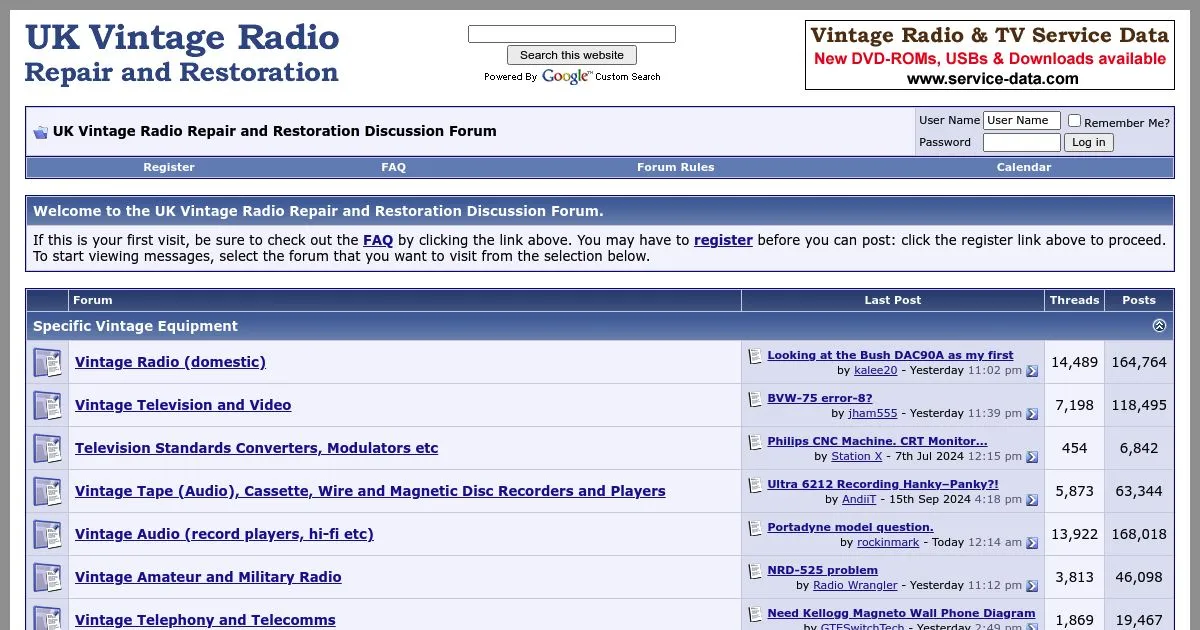Open Forum Rules in the navbar
The image size is (1200, 630).
tap(676, 167)
